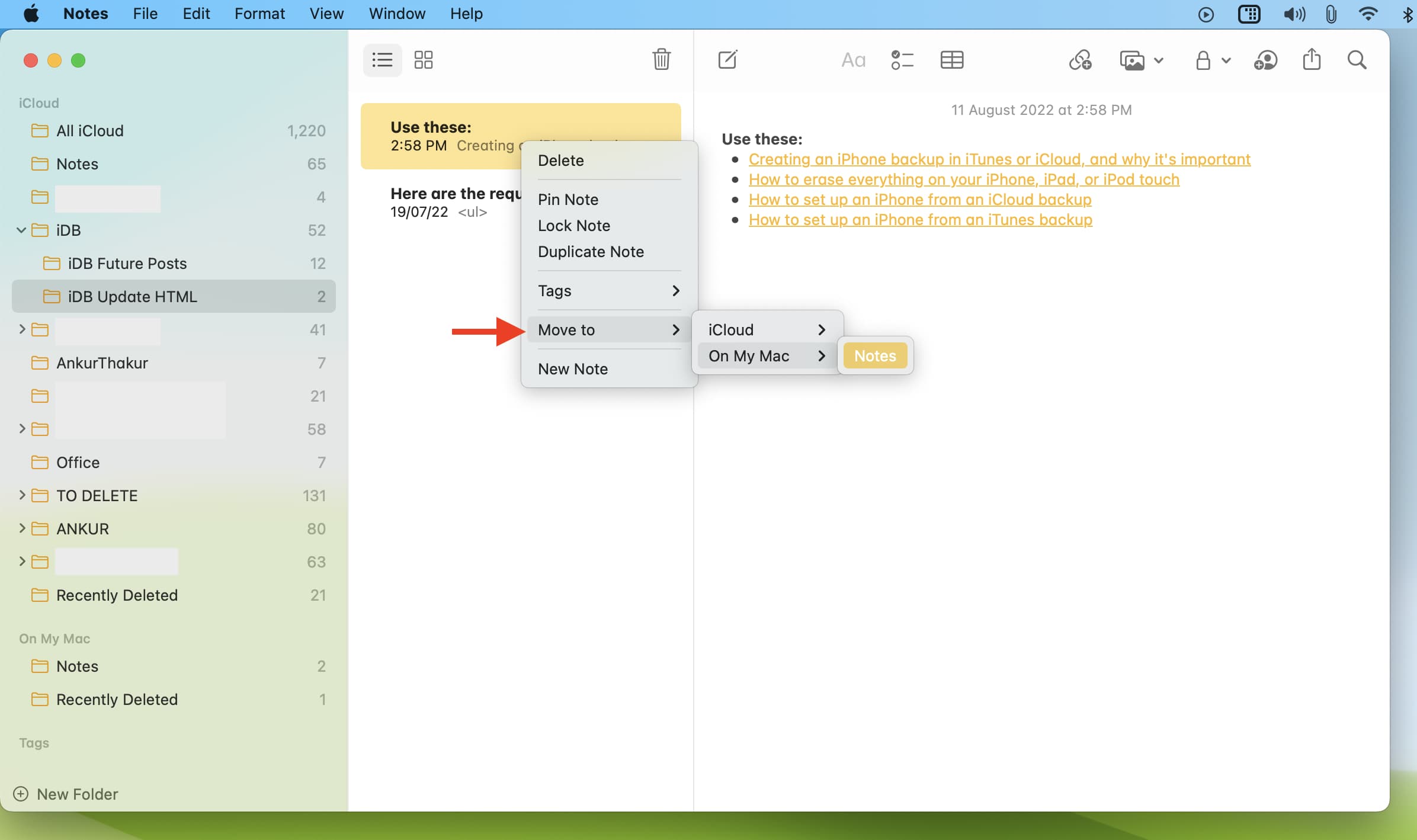Open link about creating an iPhone backup

click(x=999, y=159)
